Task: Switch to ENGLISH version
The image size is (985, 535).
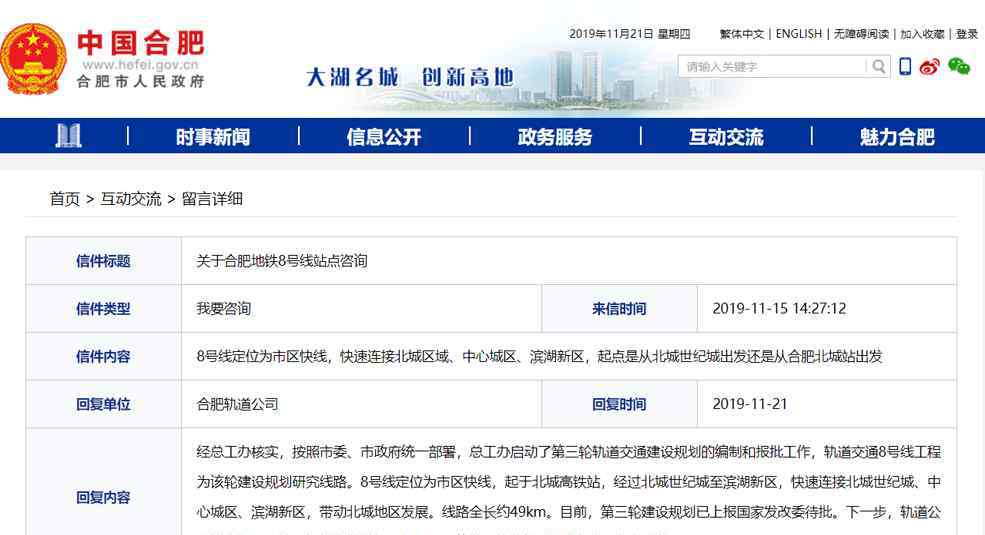Action: point(798,34)
